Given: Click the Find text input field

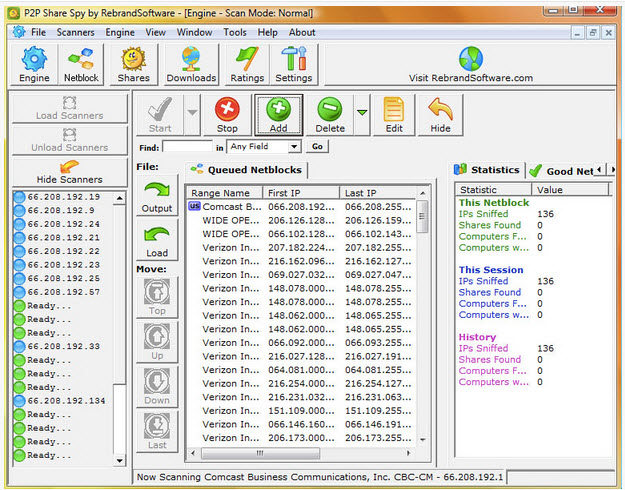Looking at the screenshot, I should tap(187, 147).
